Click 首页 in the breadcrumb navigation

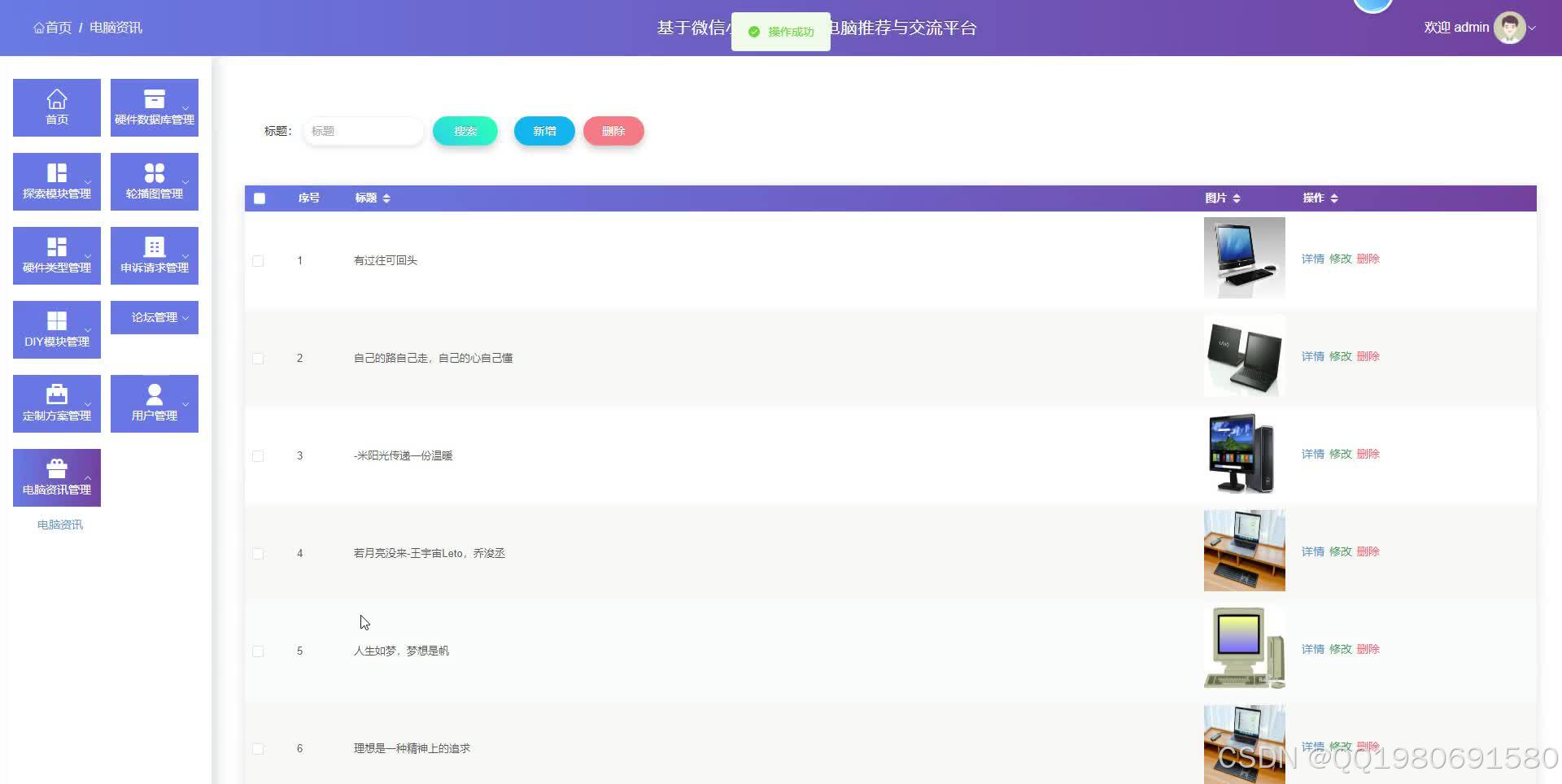click(51, 27)
